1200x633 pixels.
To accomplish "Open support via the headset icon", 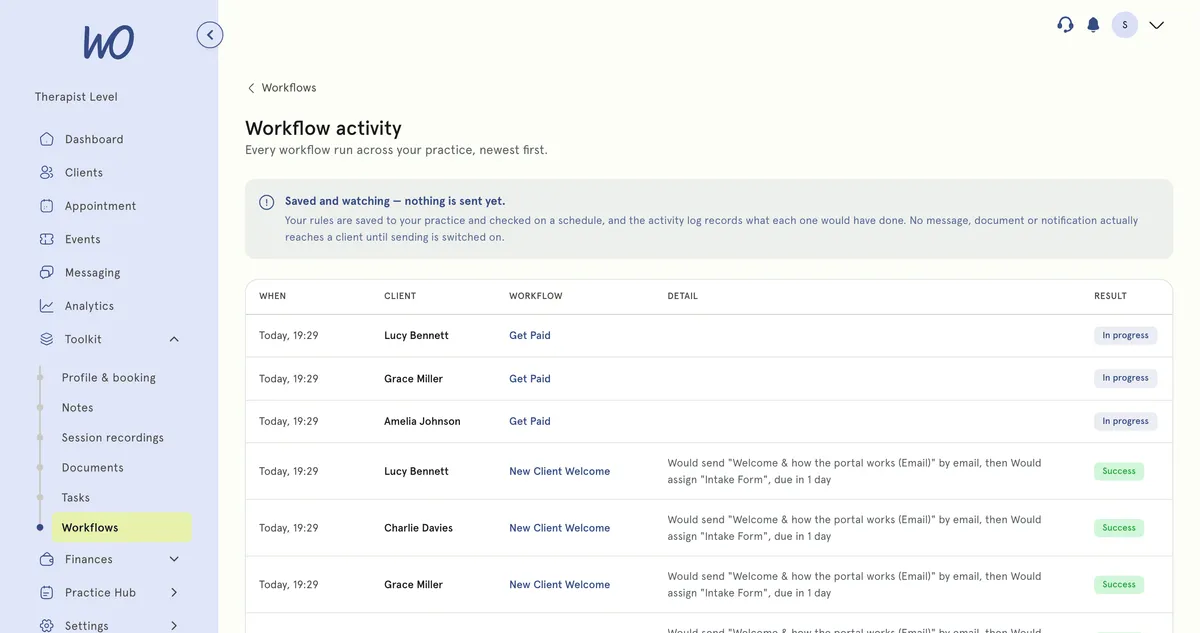I will click(x=1065, y=25).
